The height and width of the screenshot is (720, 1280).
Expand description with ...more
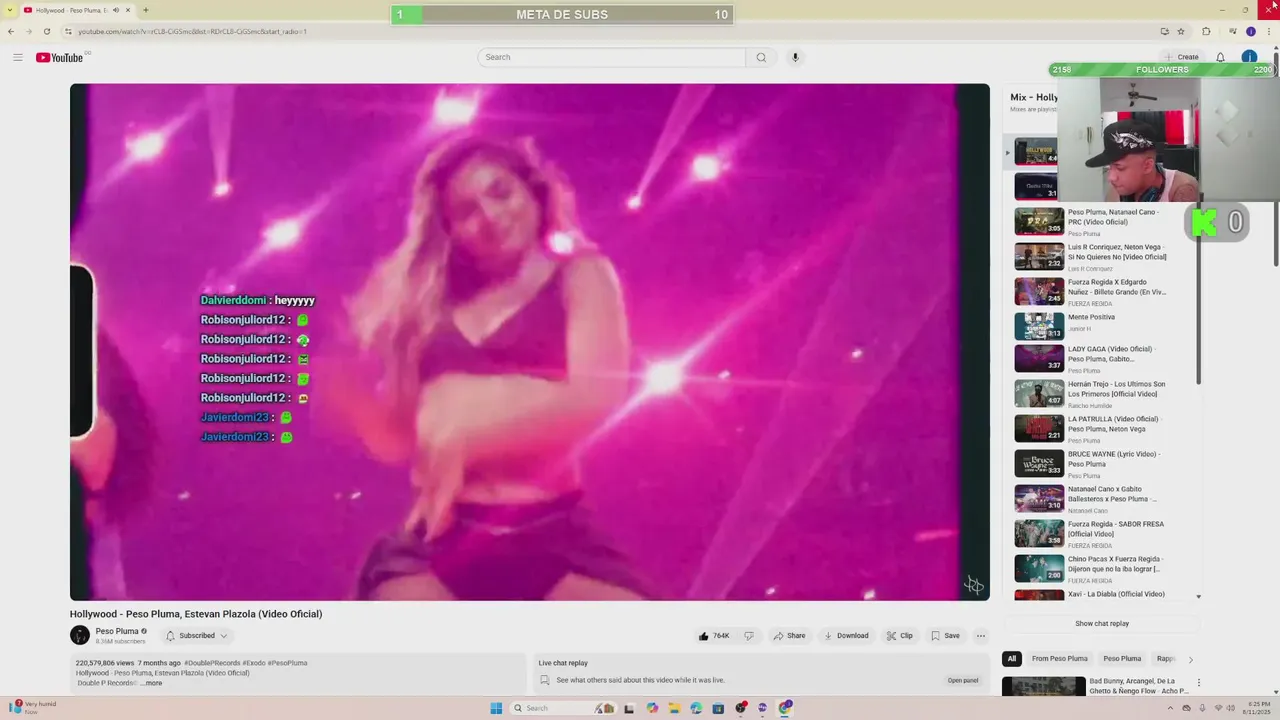pos(151,683)
